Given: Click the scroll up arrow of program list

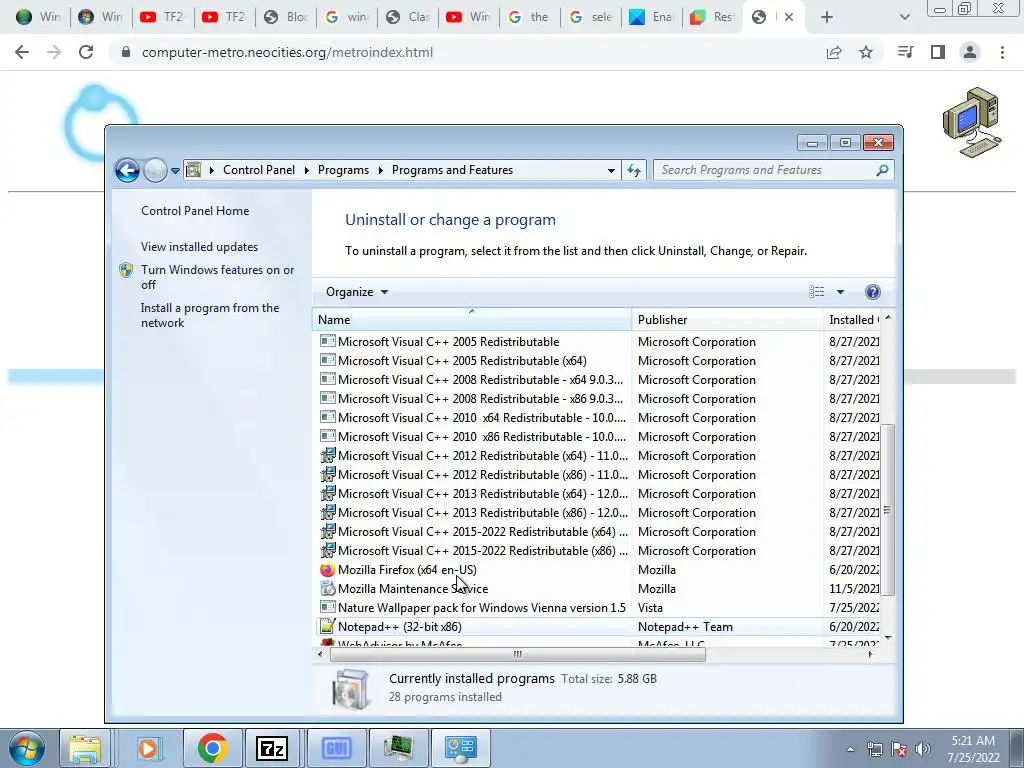Looking at the screenshot, I should point(888,318).
